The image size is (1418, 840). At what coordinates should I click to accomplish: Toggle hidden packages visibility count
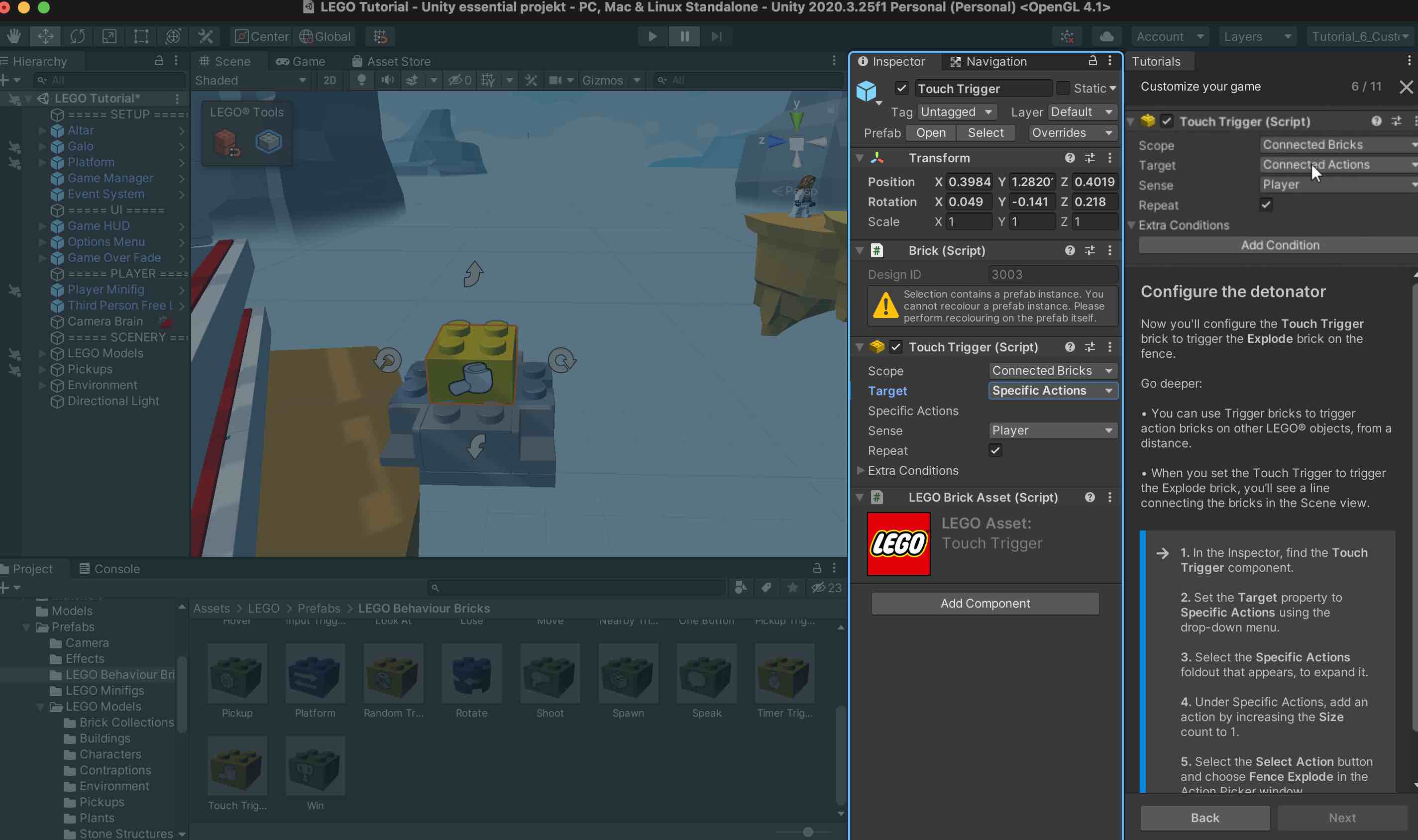pos(826,588)
